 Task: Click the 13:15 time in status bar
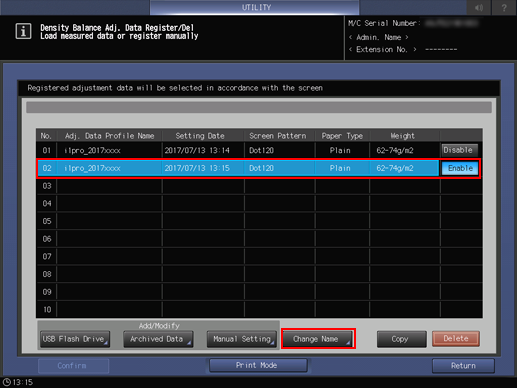(x=23, y=382)
